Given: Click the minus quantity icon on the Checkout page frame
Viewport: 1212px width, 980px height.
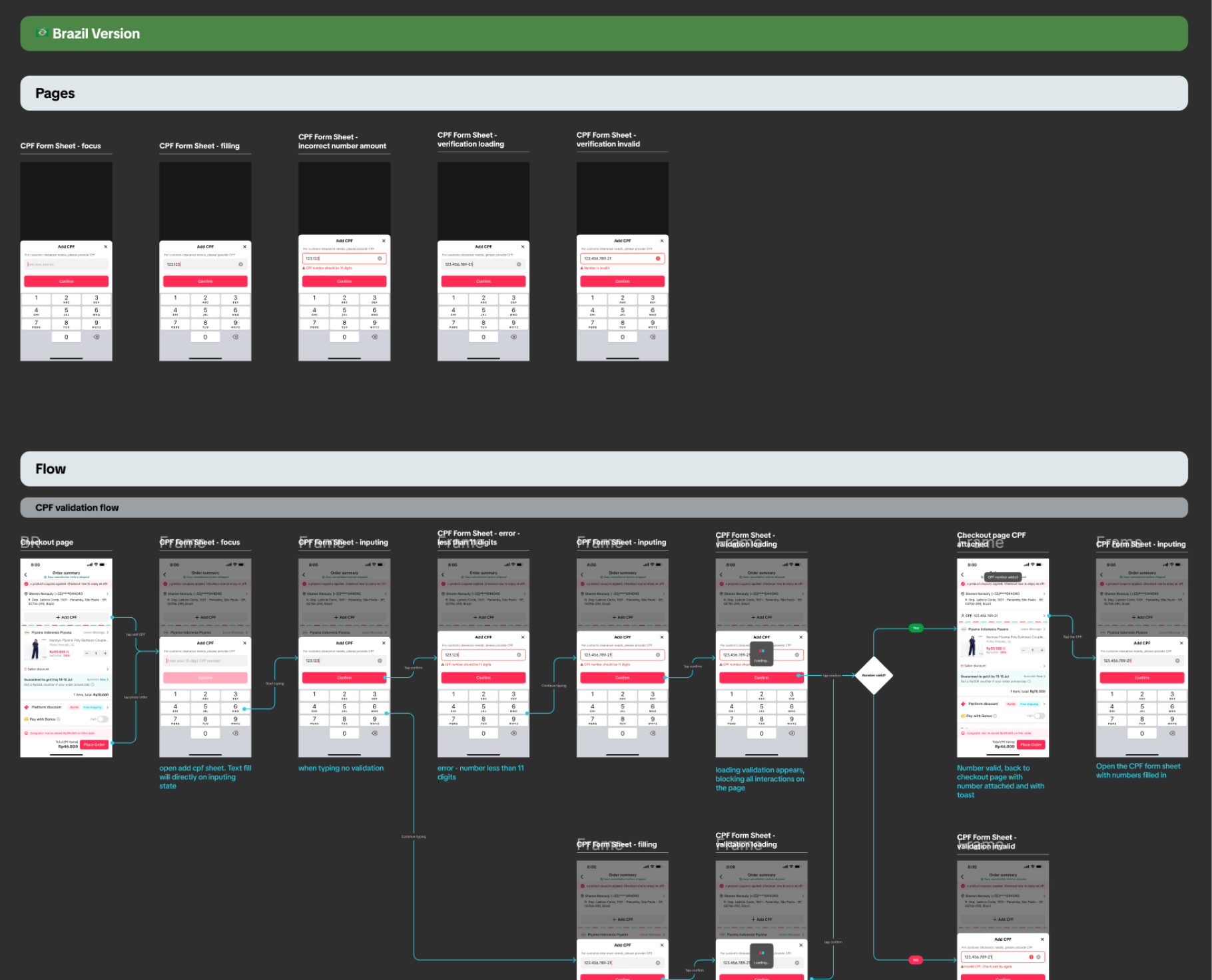Looking at the screenshot, I should 87,653.
